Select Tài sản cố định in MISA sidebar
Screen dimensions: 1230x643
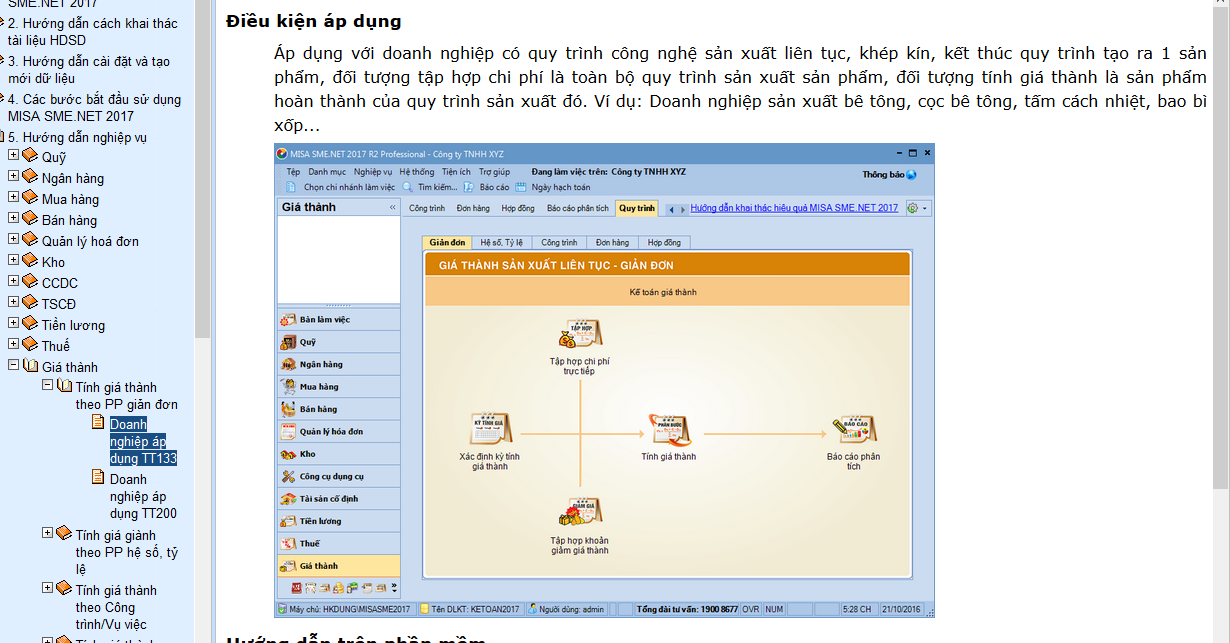tap(339, 499)
